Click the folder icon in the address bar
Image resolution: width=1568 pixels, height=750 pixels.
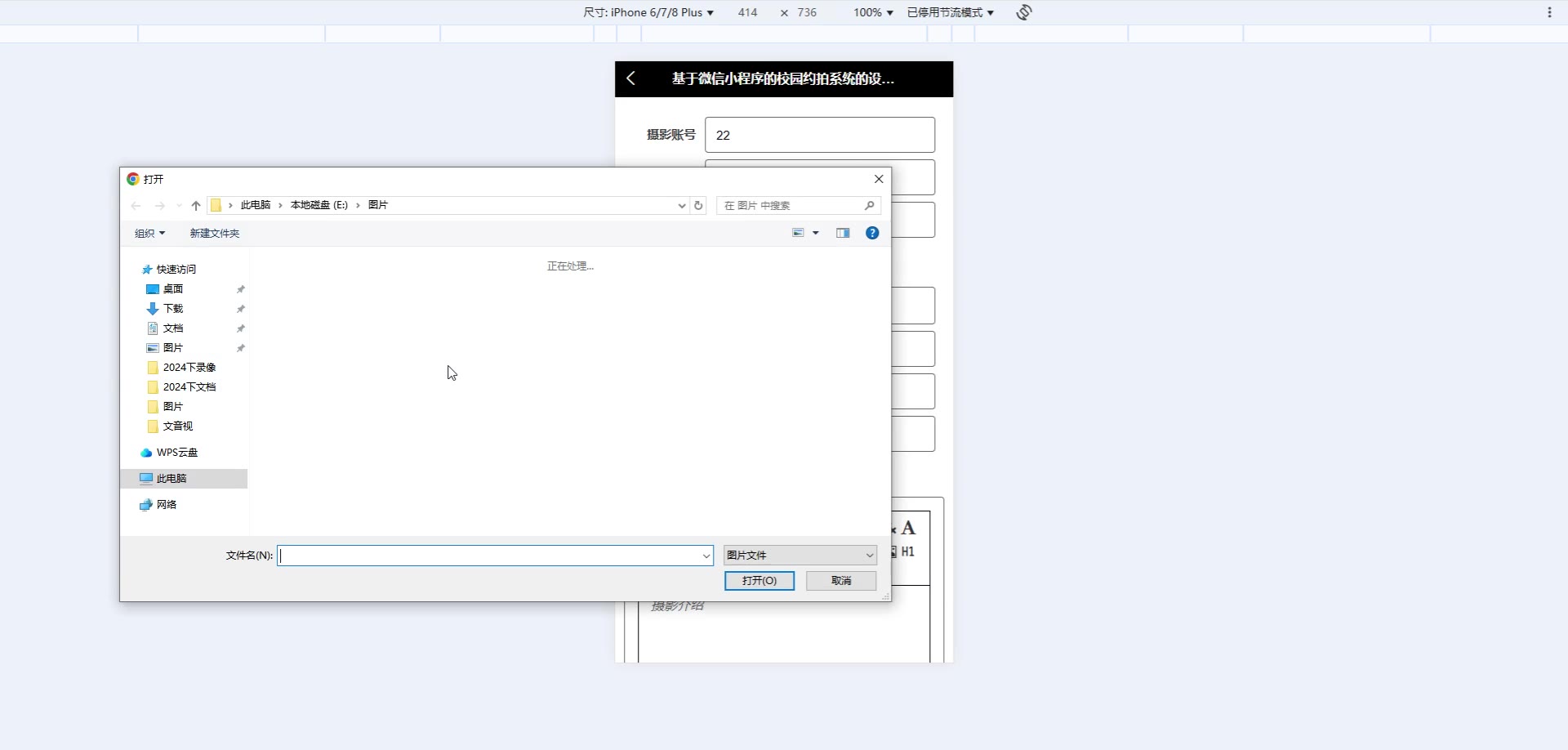(216, 205)
